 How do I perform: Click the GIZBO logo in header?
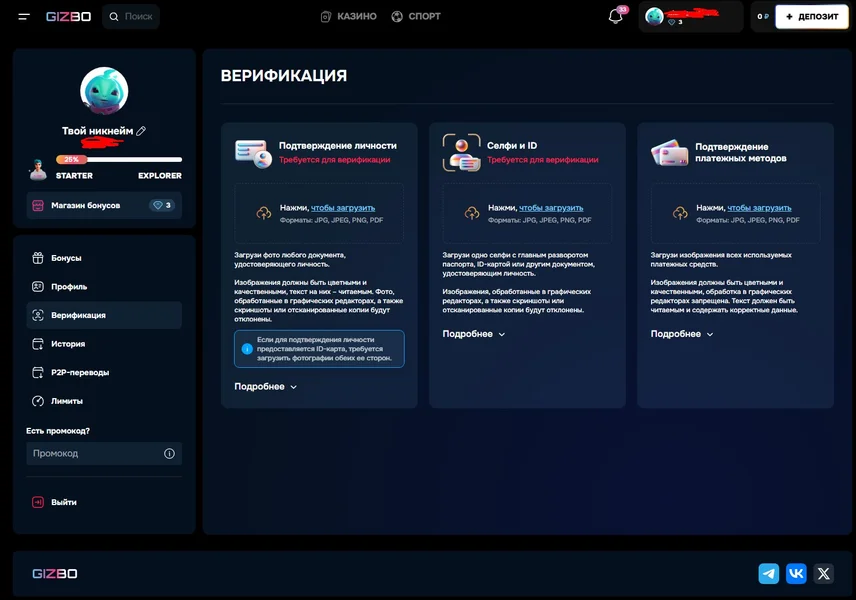click(x=68, y=16)
